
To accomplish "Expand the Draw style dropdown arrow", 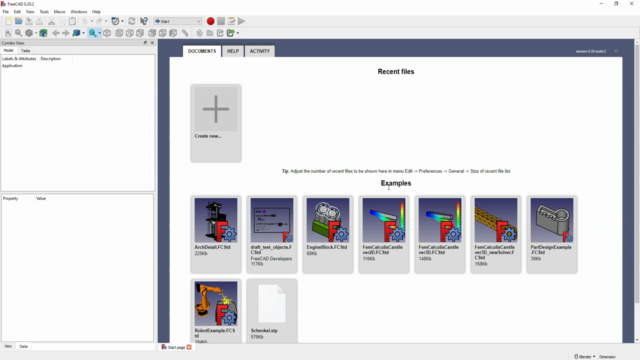I will pyautogui.click(x=36, y=33).
